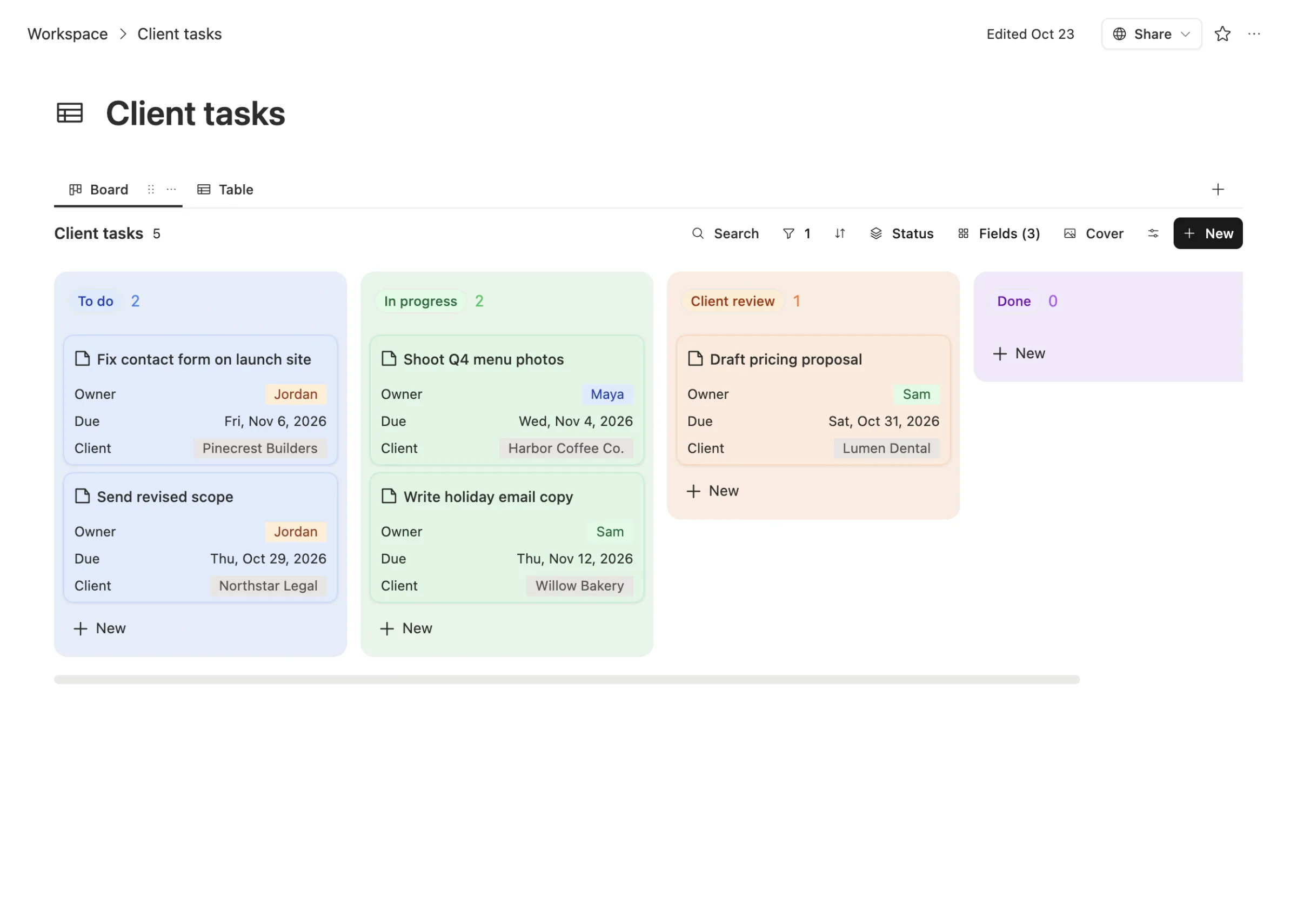Open the sort arrows control
This screenshot has width=1297, height=924.
(x=840, y=233)
